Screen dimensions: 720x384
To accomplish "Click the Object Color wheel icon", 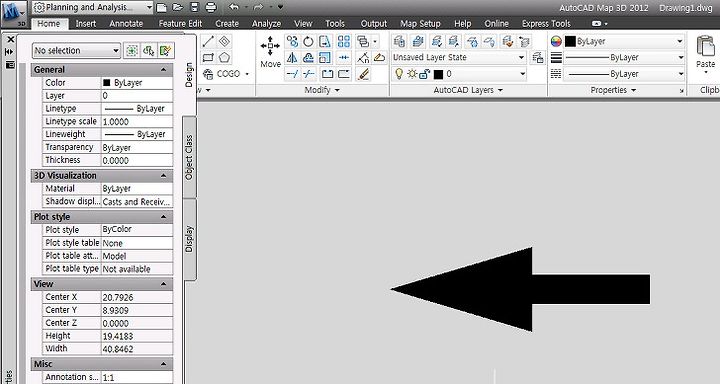I will (556, 42).
